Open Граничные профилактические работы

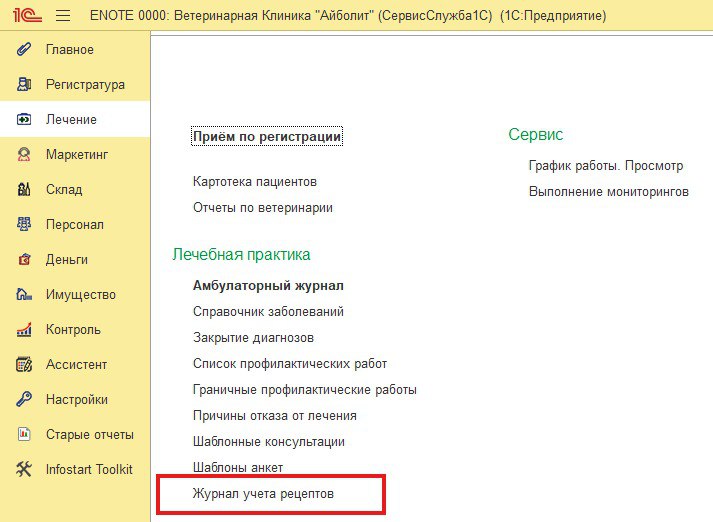coord(305,390)
